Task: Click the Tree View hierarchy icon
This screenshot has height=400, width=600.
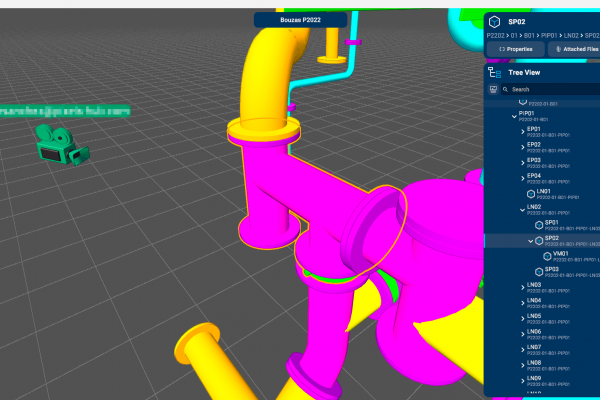Action: (x=493, y=72)
